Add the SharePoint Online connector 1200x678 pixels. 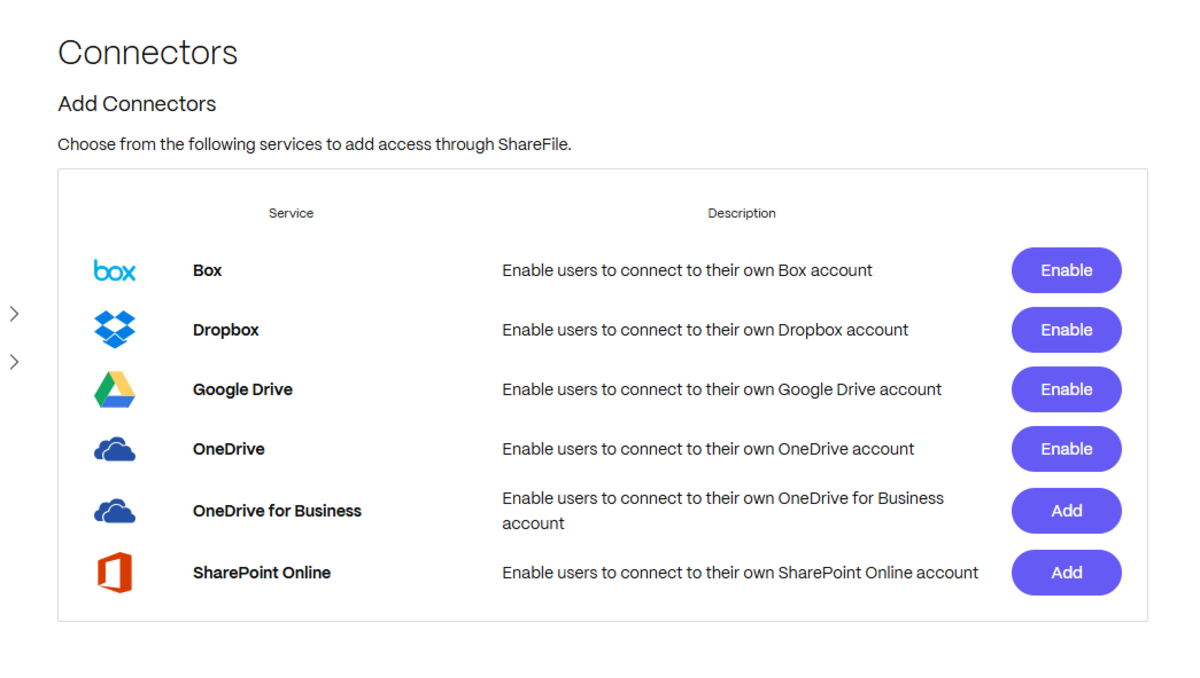point(1066,572)
